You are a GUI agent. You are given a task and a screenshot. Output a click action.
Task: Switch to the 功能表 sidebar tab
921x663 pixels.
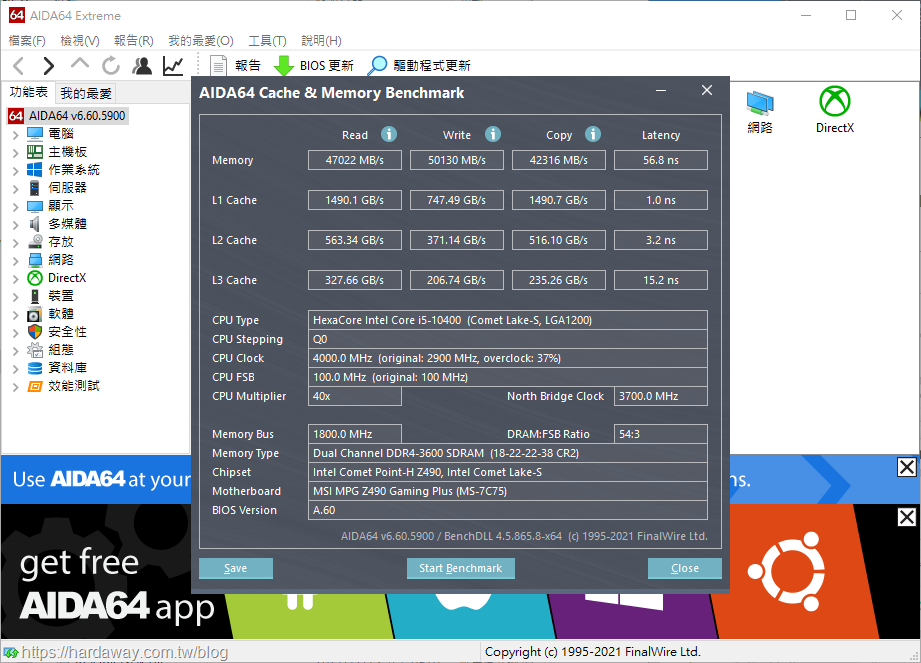[28, 92]
